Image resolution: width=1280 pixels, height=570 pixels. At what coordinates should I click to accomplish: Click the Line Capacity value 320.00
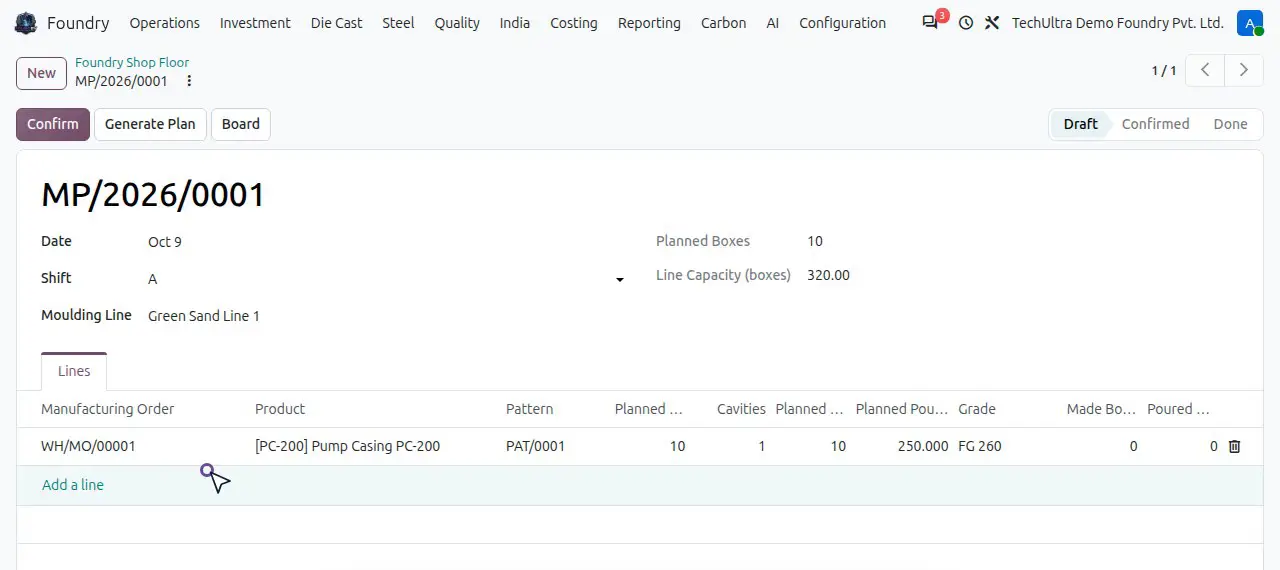pos(828,275)
